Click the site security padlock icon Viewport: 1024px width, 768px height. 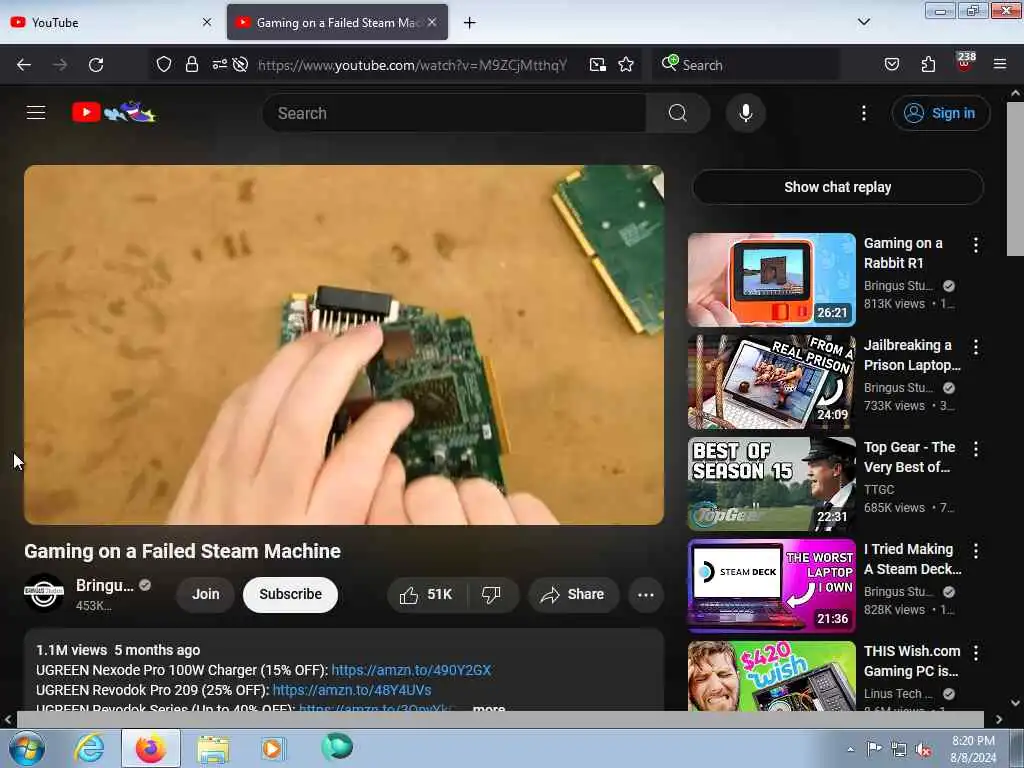click(191, 65)
